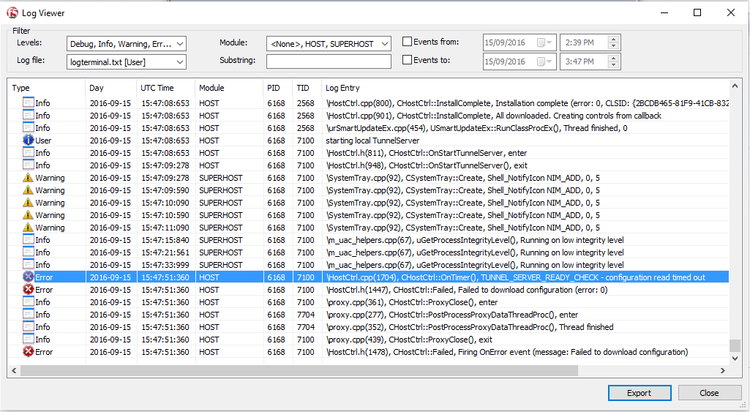Image resolution: width=750 pixels, height=412 pixels.
Task: Select the Error icon of the highlighted timed-out row
Action: click(x=28, y=277)
